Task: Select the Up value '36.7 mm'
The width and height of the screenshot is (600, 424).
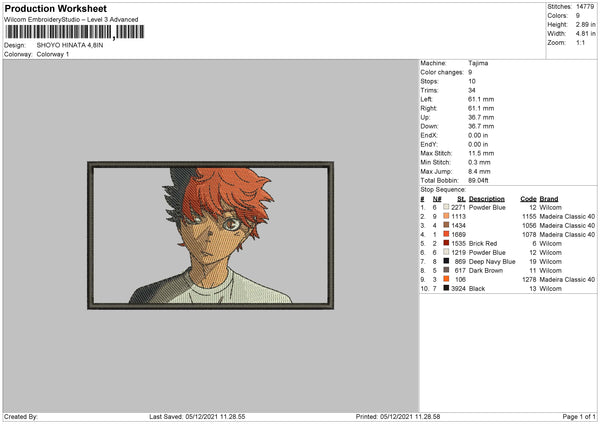Action: (481, 117)
